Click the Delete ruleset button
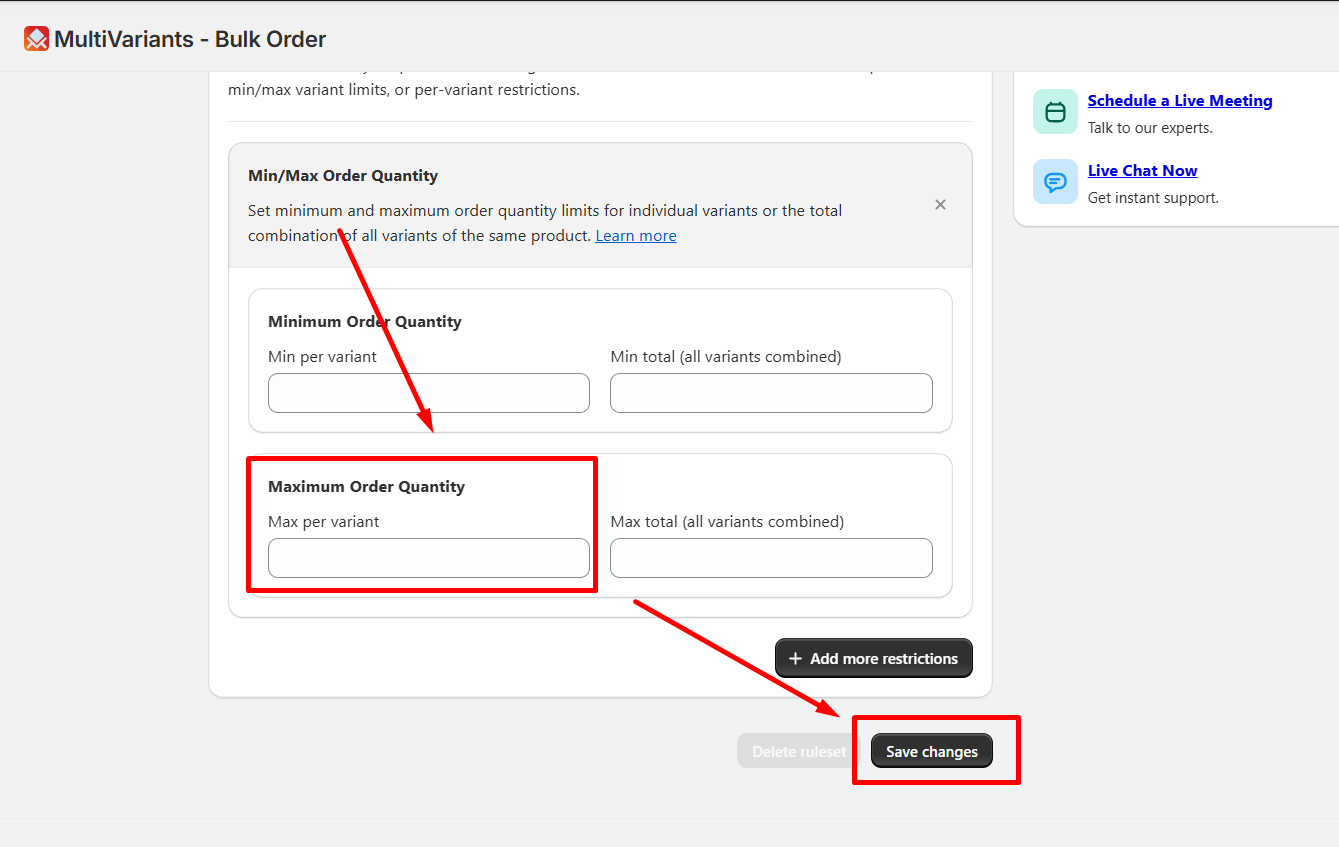 pos(799,751)
